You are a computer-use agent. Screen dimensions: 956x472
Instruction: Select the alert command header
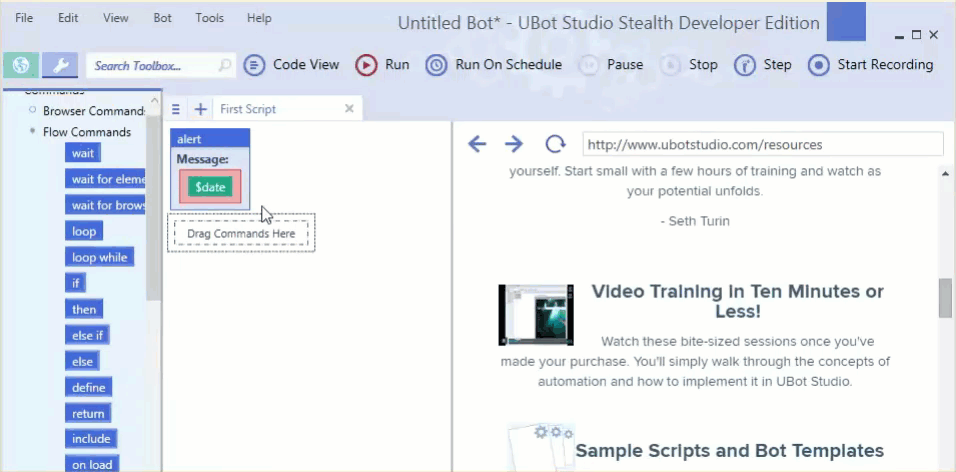210,139
